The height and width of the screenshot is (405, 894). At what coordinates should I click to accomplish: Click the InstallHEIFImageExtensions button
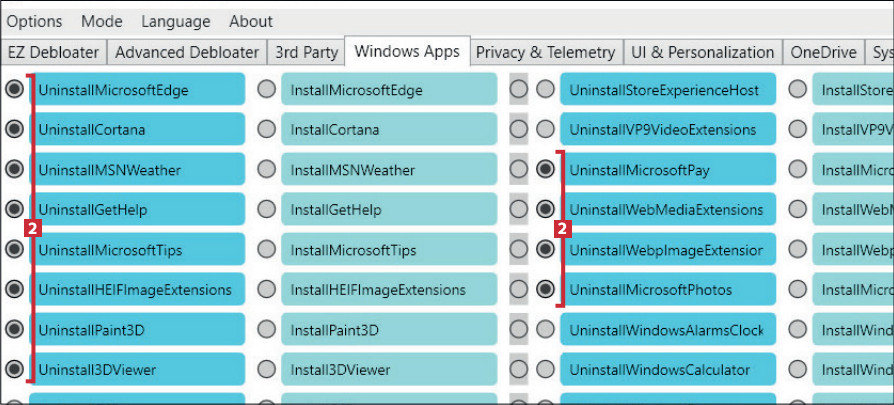pos(388,290)
